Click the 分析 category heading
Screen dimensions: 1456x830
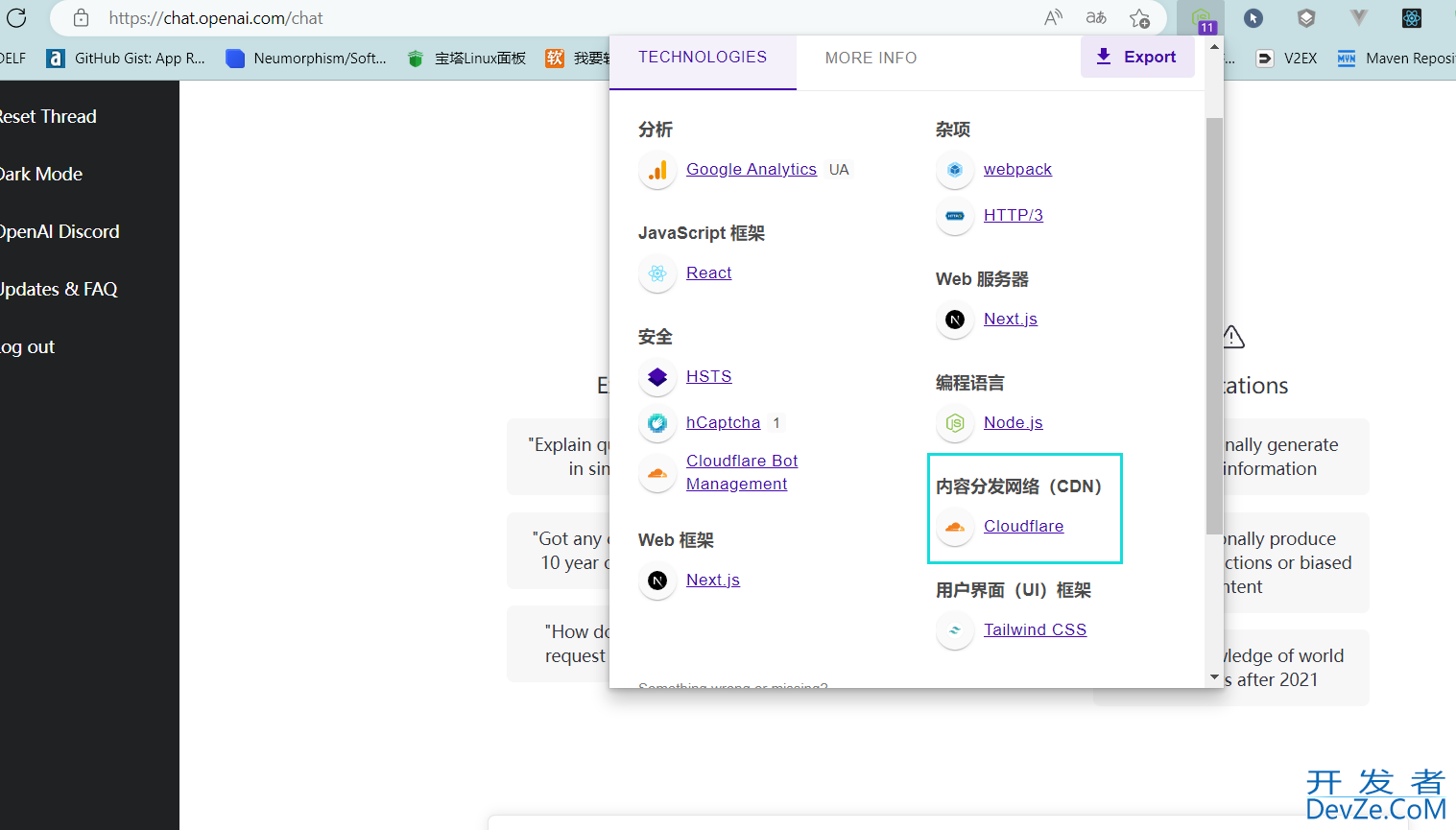tap(656, 130)
